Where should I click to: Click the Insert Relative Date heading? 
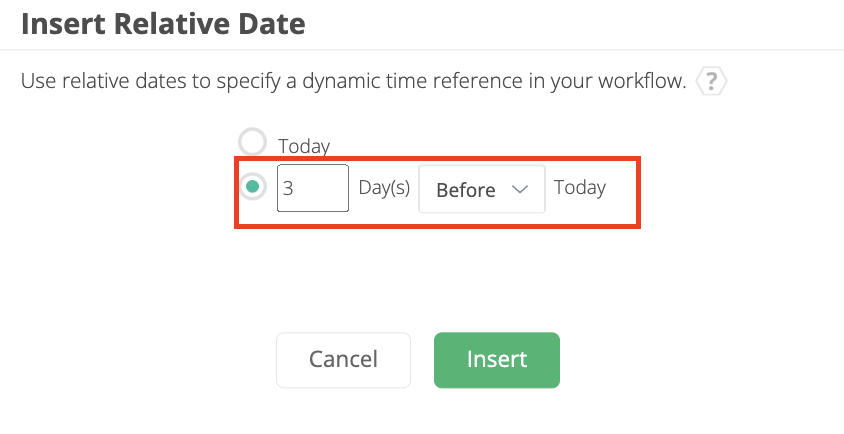[163, 24]
